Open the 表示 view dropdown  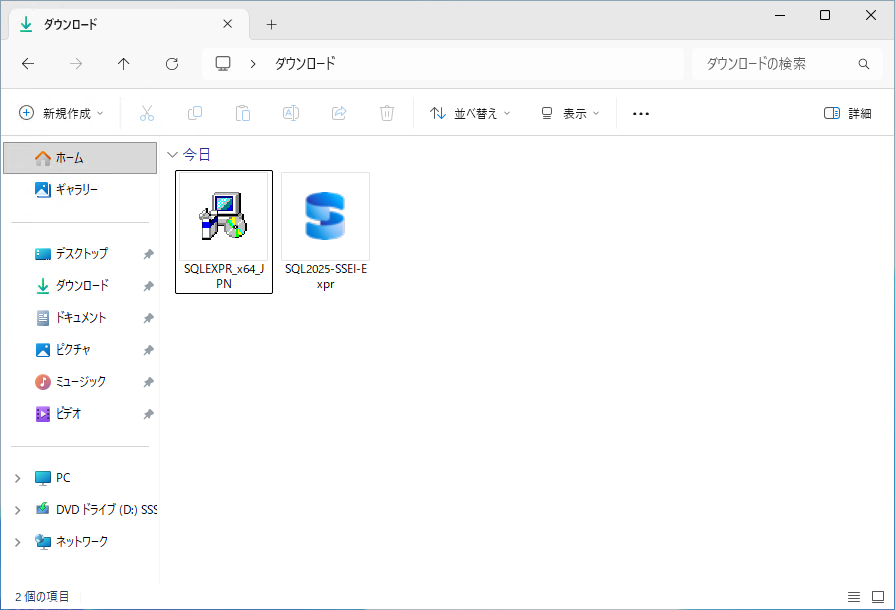tap(570, 113)
